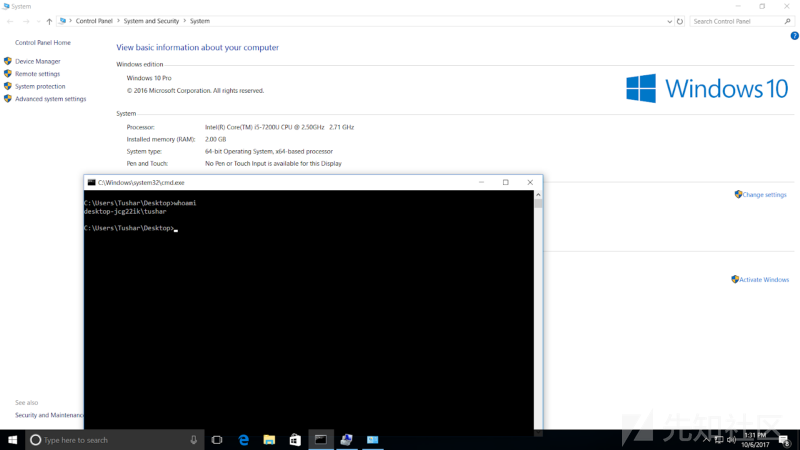This screenshot has height=450, width=800.
Task: Click the cmd scrollbar up arrow
Action: click(x=538, y=194)
